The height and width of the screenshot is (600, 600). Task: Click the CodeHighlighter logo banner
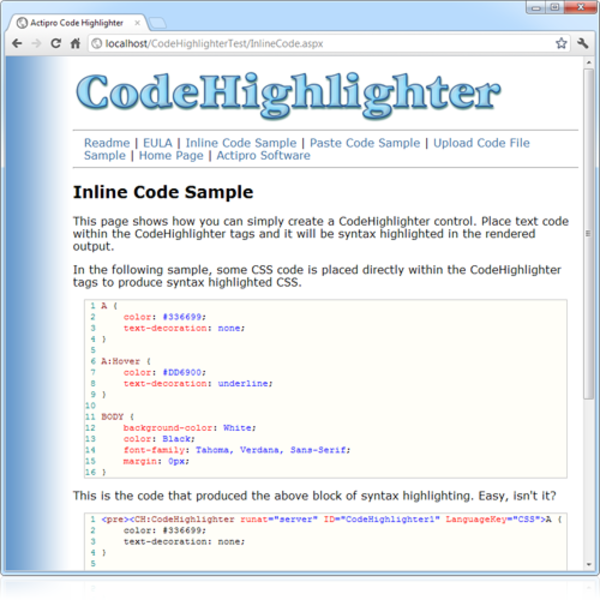point(287,93)
